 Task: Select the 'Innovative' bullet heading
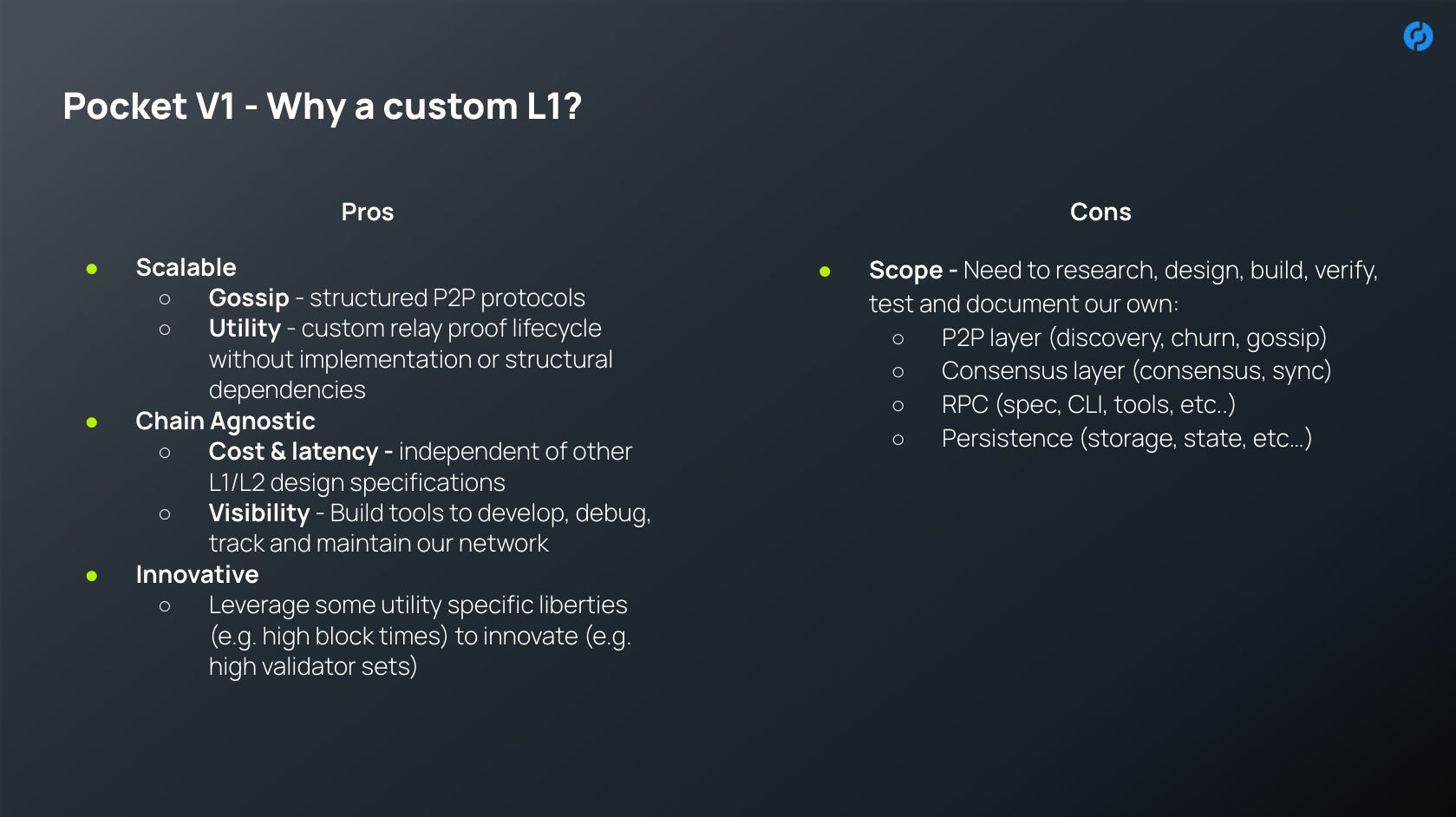[197, 575]
